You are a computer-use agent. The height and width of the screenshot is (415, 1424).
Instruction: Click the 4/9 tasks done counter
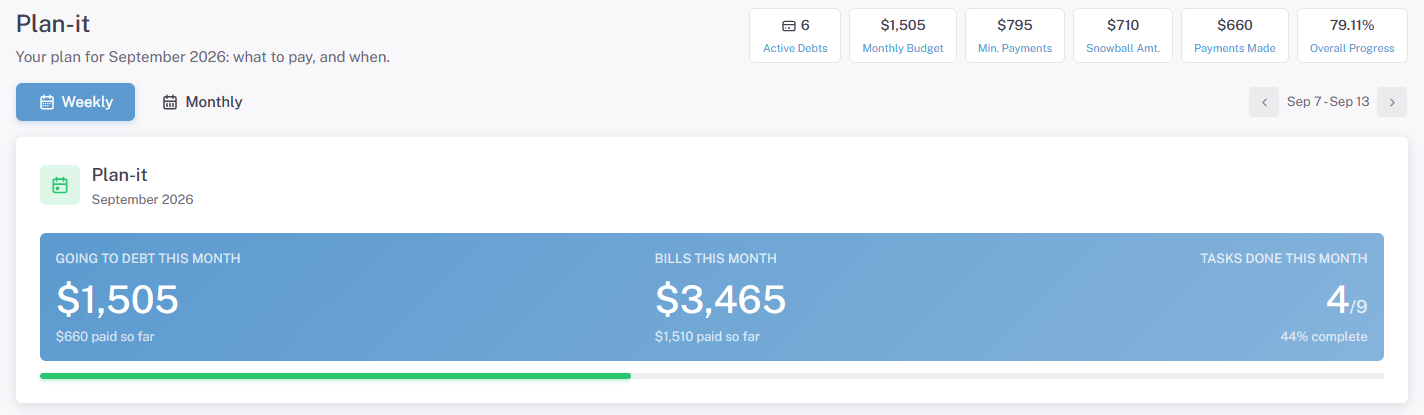(1346, 300)
